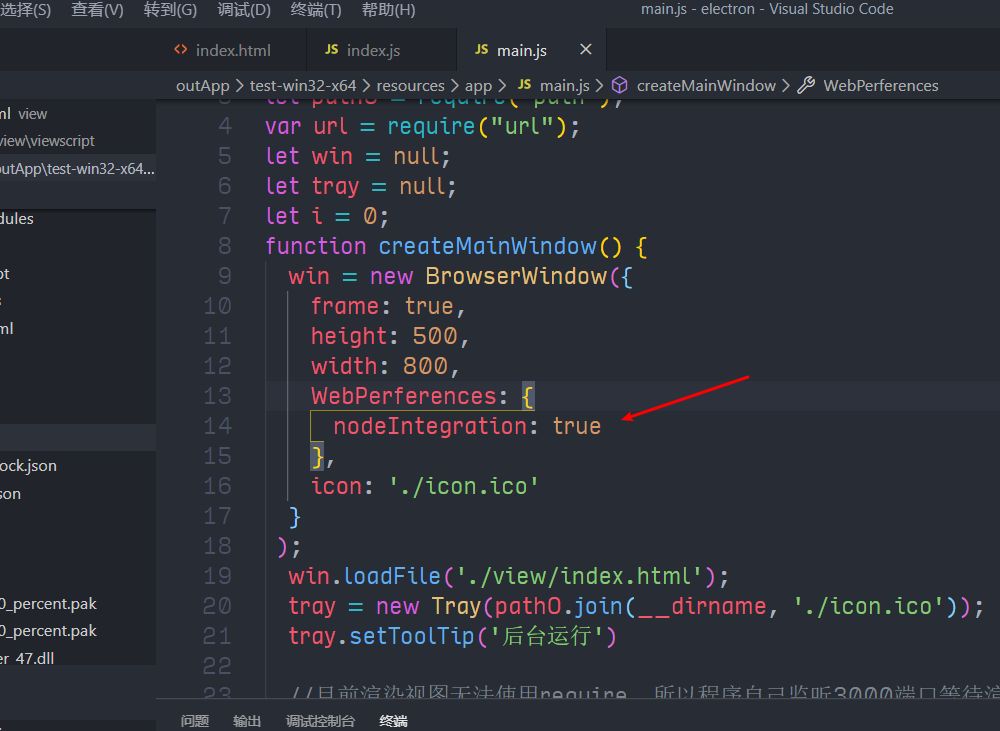Click resources in the breadcrumb
Image resolution: width=1000 pixels, height=731 pixels.
[410, 85]
